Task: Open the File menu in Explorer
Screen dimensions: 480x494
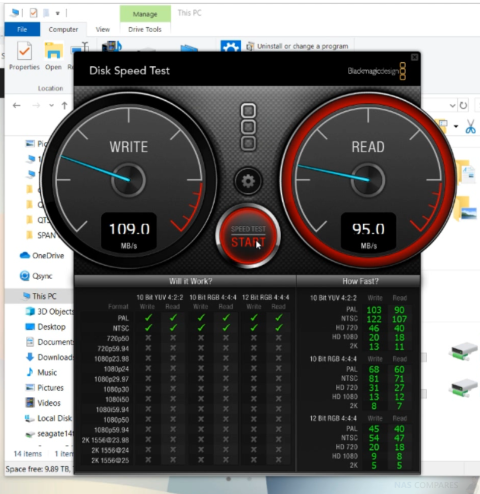Action: (x=22, y=29)
